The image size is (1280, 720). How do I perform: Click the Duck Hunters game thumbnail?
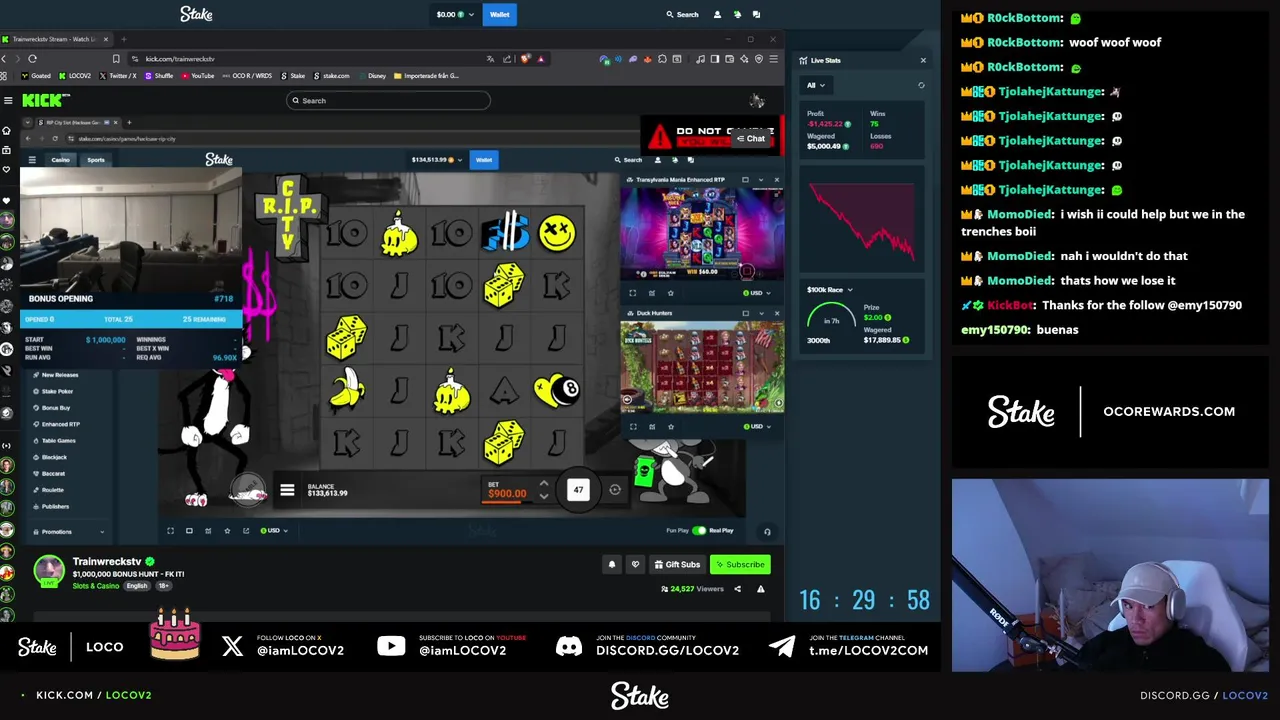point(701,366)
